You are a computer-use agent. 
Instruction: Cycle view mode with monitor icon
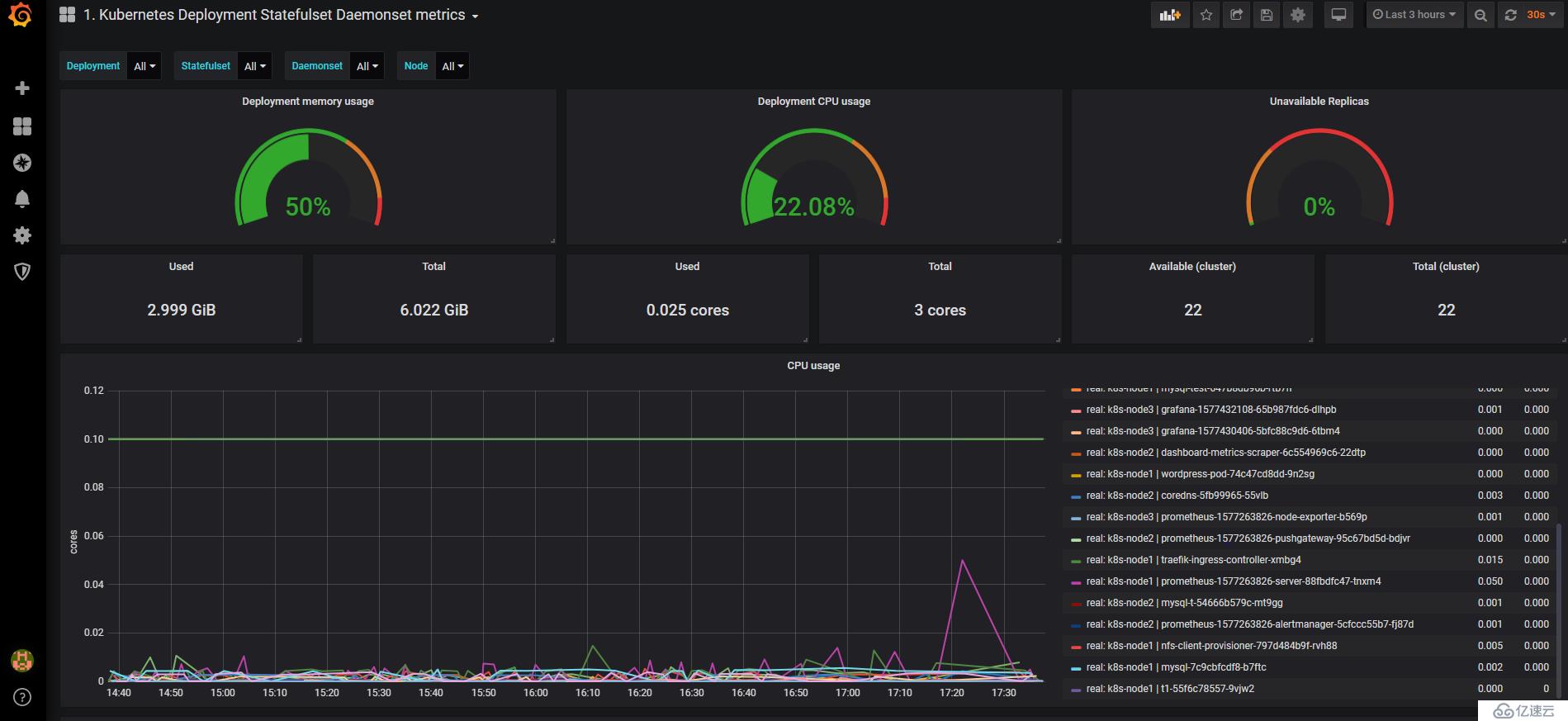[1338, 15]
